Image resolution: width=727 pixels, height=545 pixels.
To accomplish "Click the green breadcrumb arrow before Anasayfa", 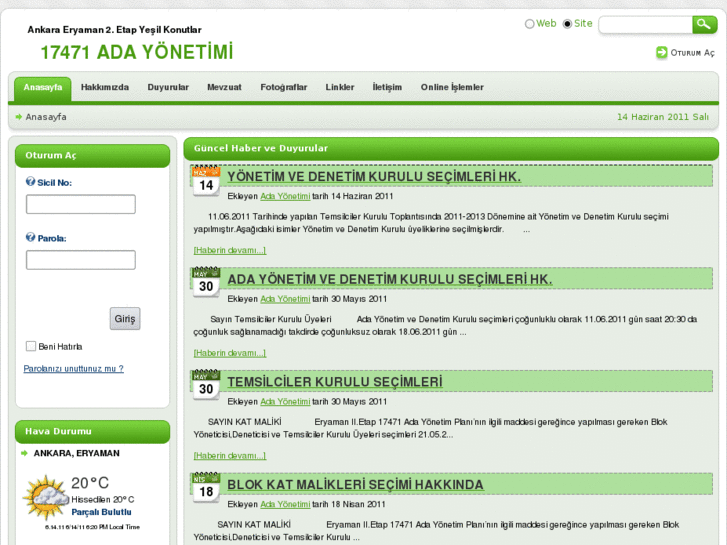I will click(19, 117).
